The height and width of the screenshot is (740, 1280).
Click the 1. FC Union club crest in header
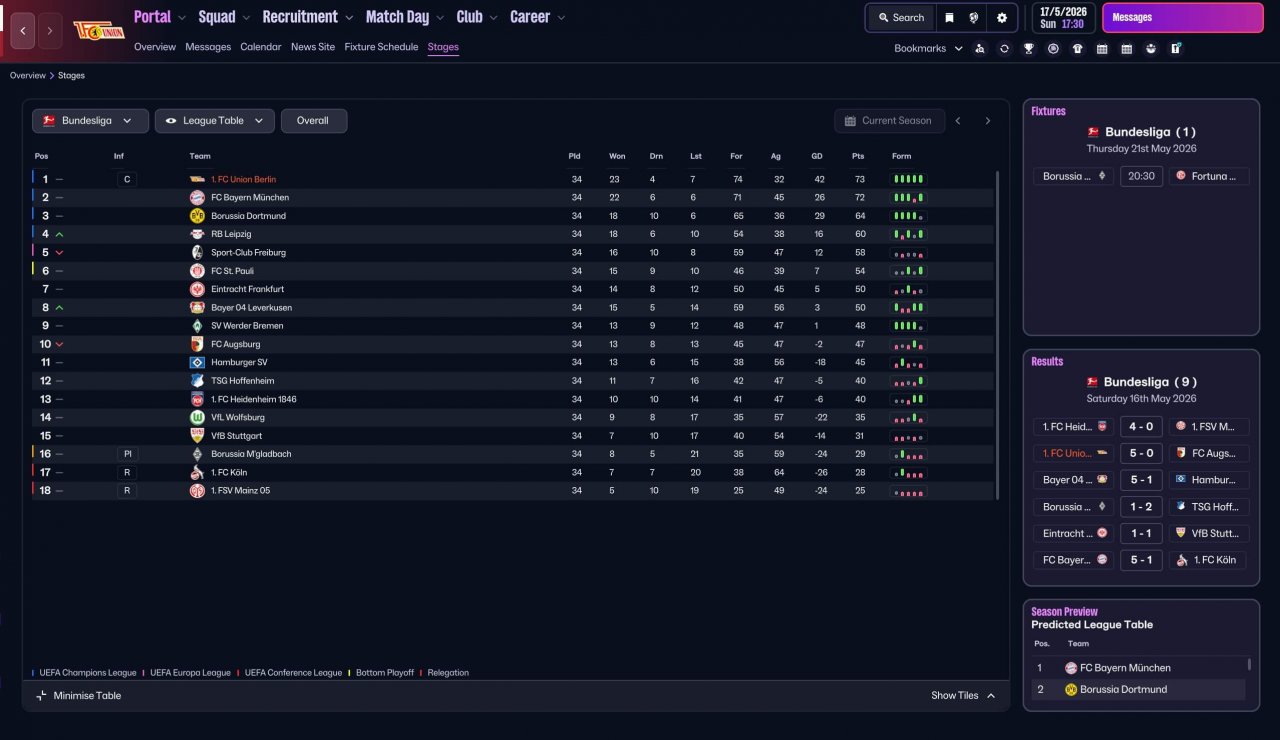tap(98, 31)
